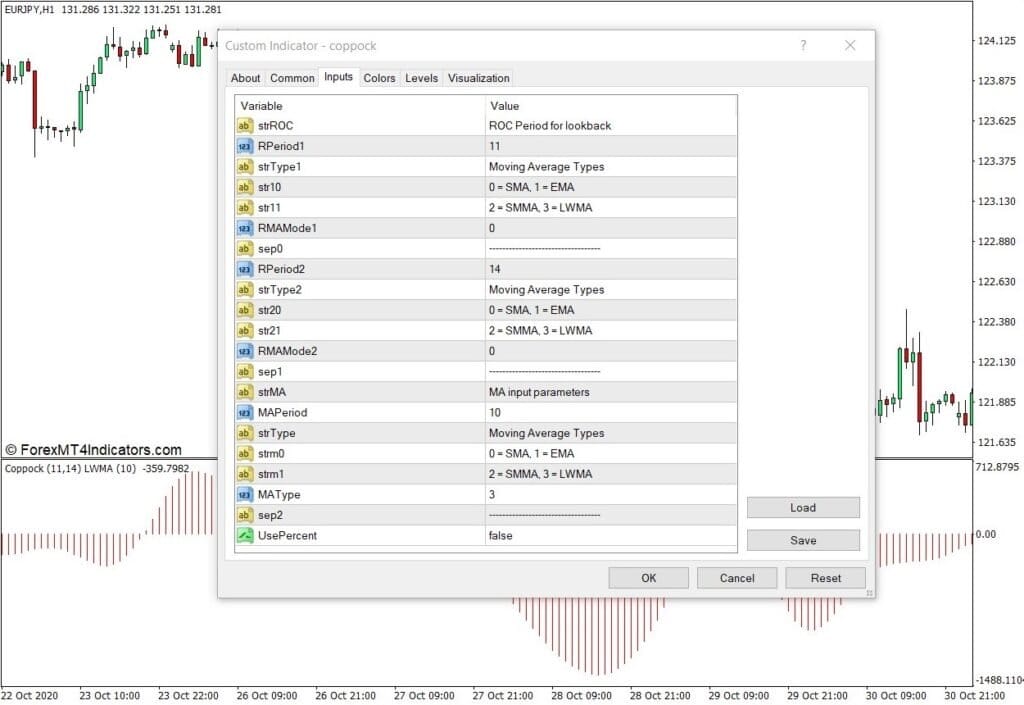Click the boolean icon for UsePercent
The width and height of the screenshot is (1024, 705).
click(244, 535)
